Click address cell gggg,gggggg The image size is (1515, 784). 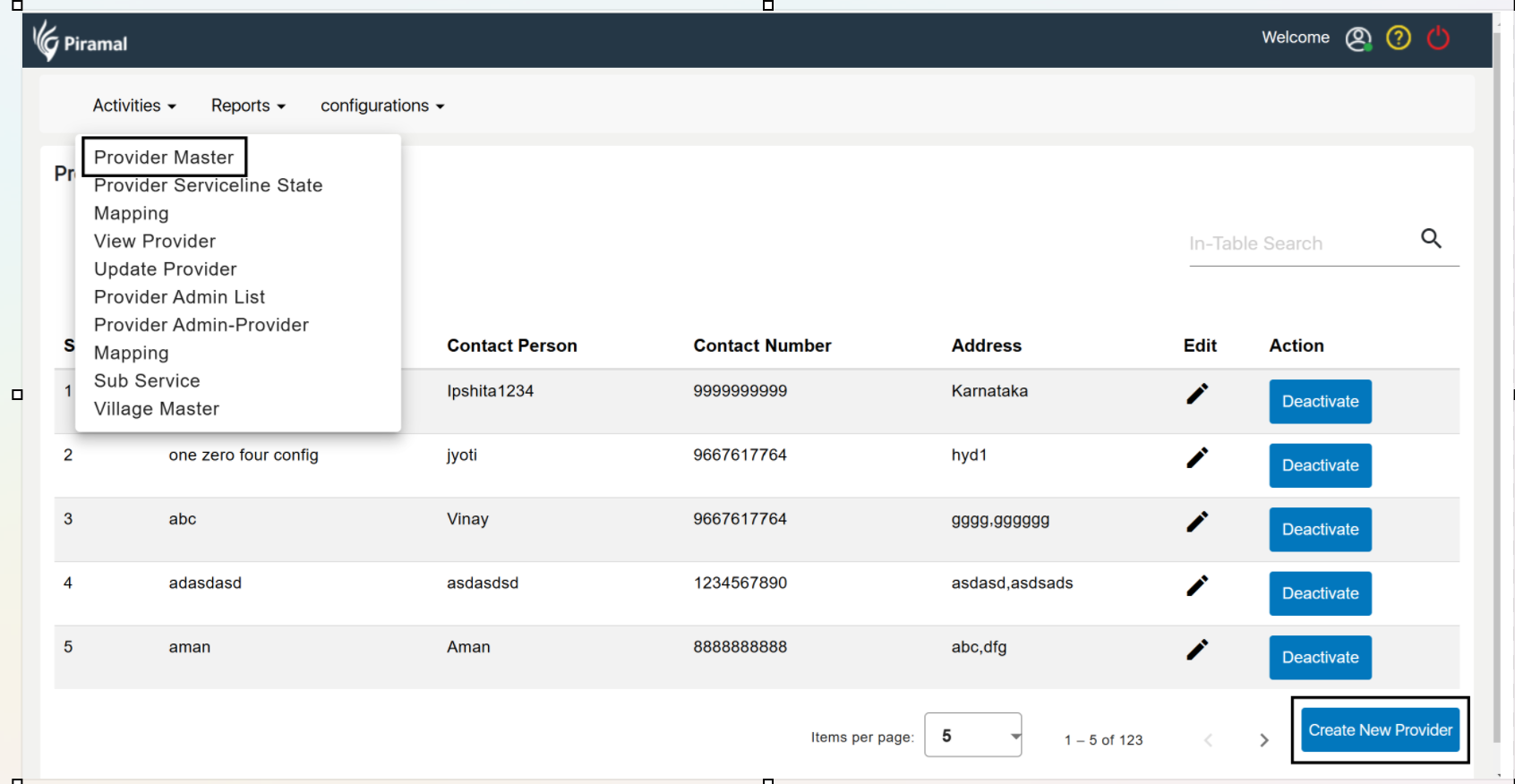(1000, 520)
